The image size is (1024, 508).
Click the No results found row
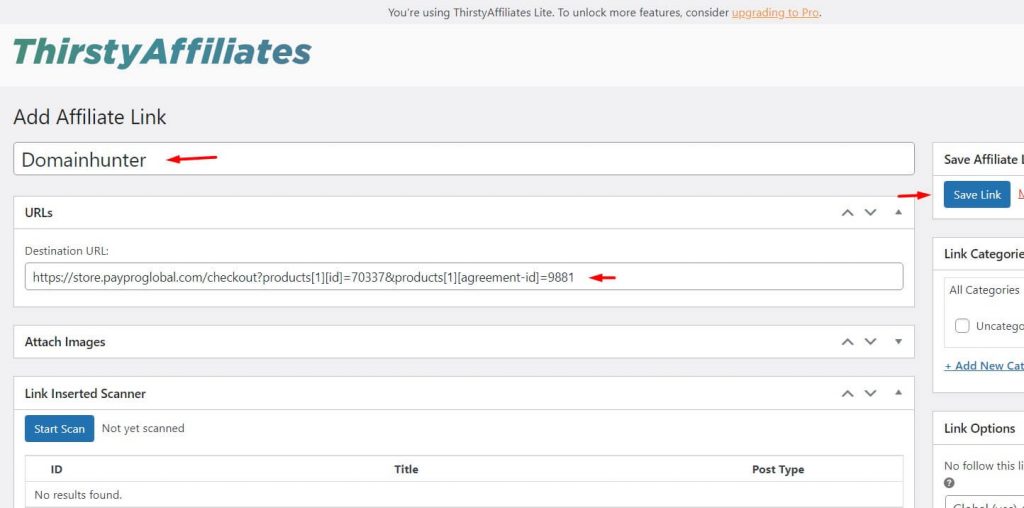(x=464, y=495)
